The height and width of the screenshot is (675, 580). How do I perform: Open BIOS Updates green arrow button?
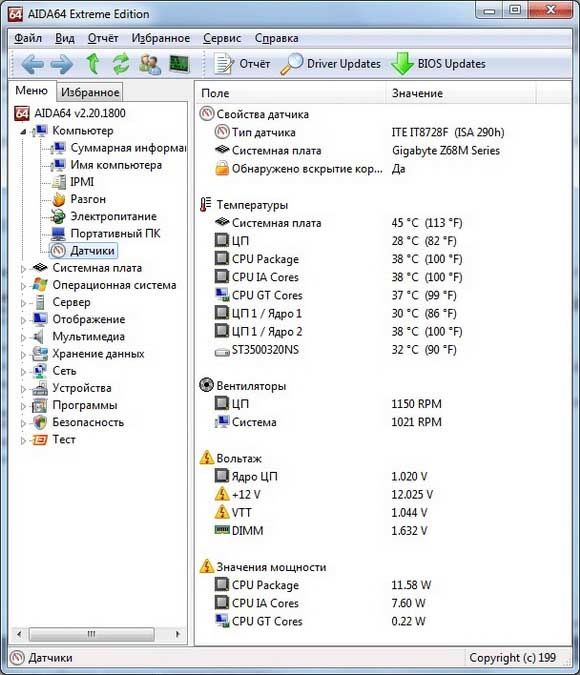coord(438,64)
